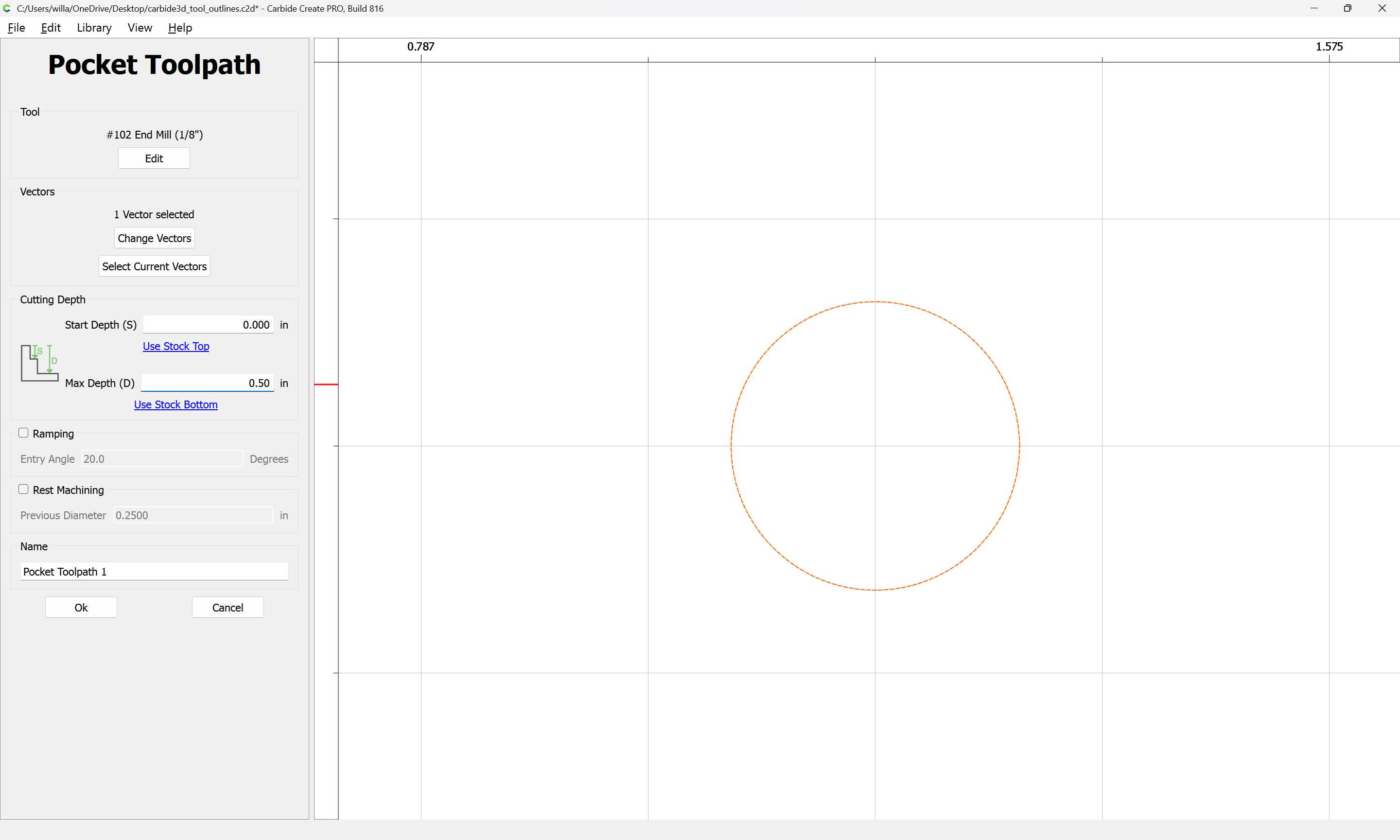The width and height of the screenshot is (1400, 840).
Task: Click the 1 Vector selected text
Action: click(154, 214)
